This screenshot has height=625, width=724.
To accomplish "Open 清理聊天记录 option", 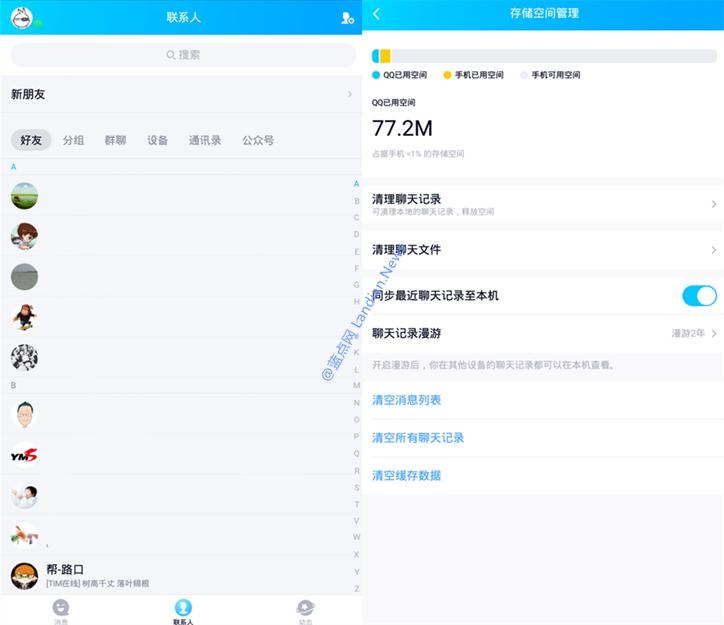I will tap(543, 204).
